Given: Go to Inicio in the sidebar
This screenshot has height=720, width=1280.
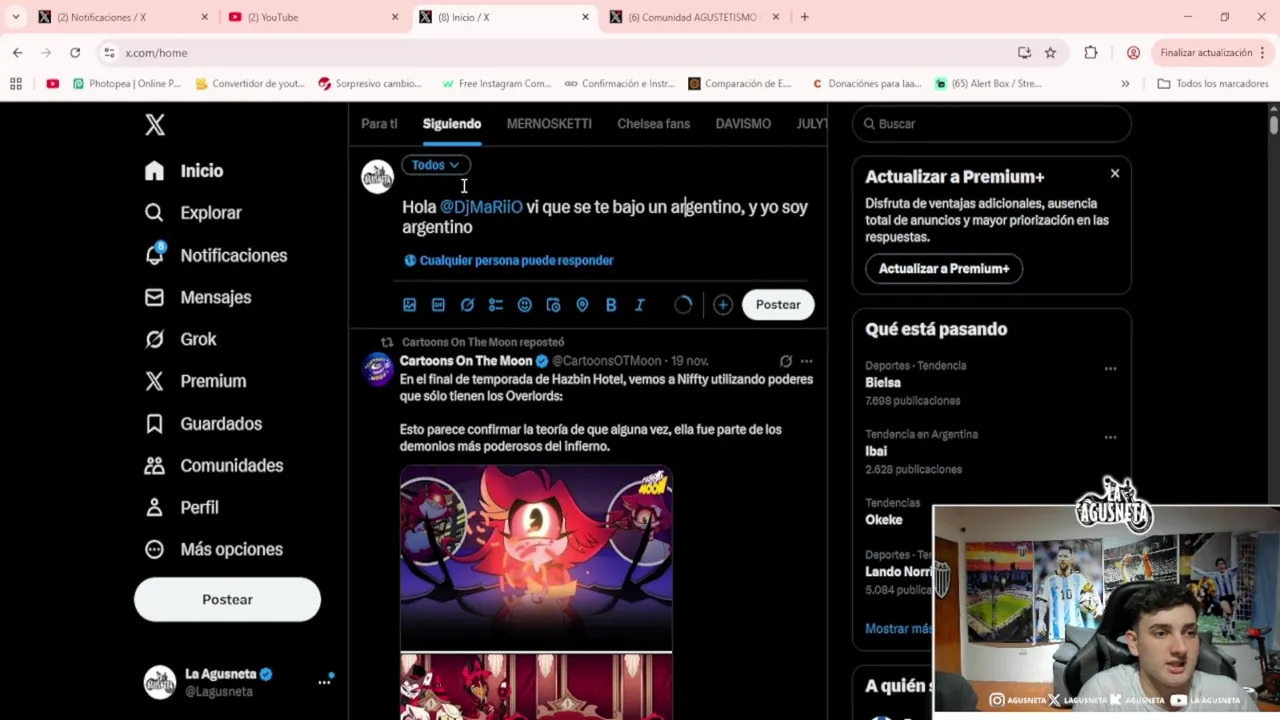Looking at the screenshot, I should point(184,171).
